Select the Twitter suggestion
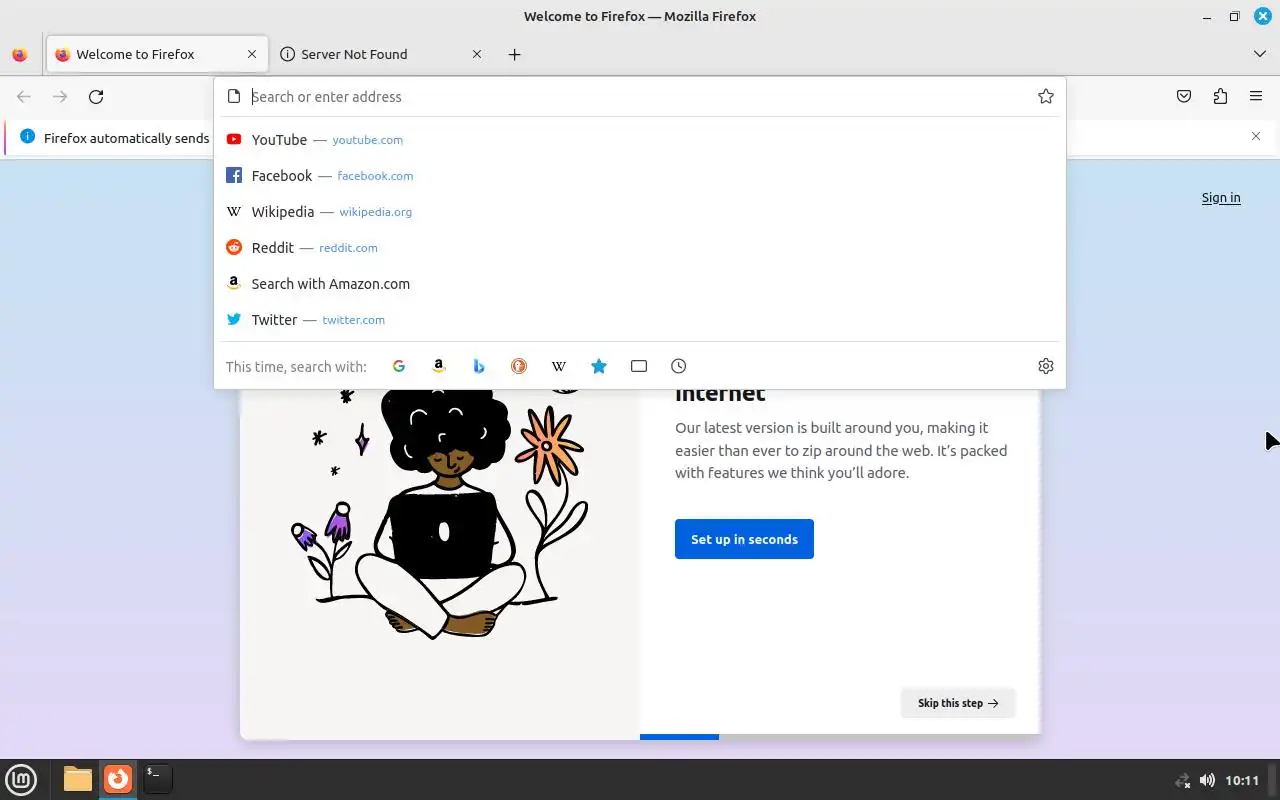The image size is (1280, 800). point(640,320)
